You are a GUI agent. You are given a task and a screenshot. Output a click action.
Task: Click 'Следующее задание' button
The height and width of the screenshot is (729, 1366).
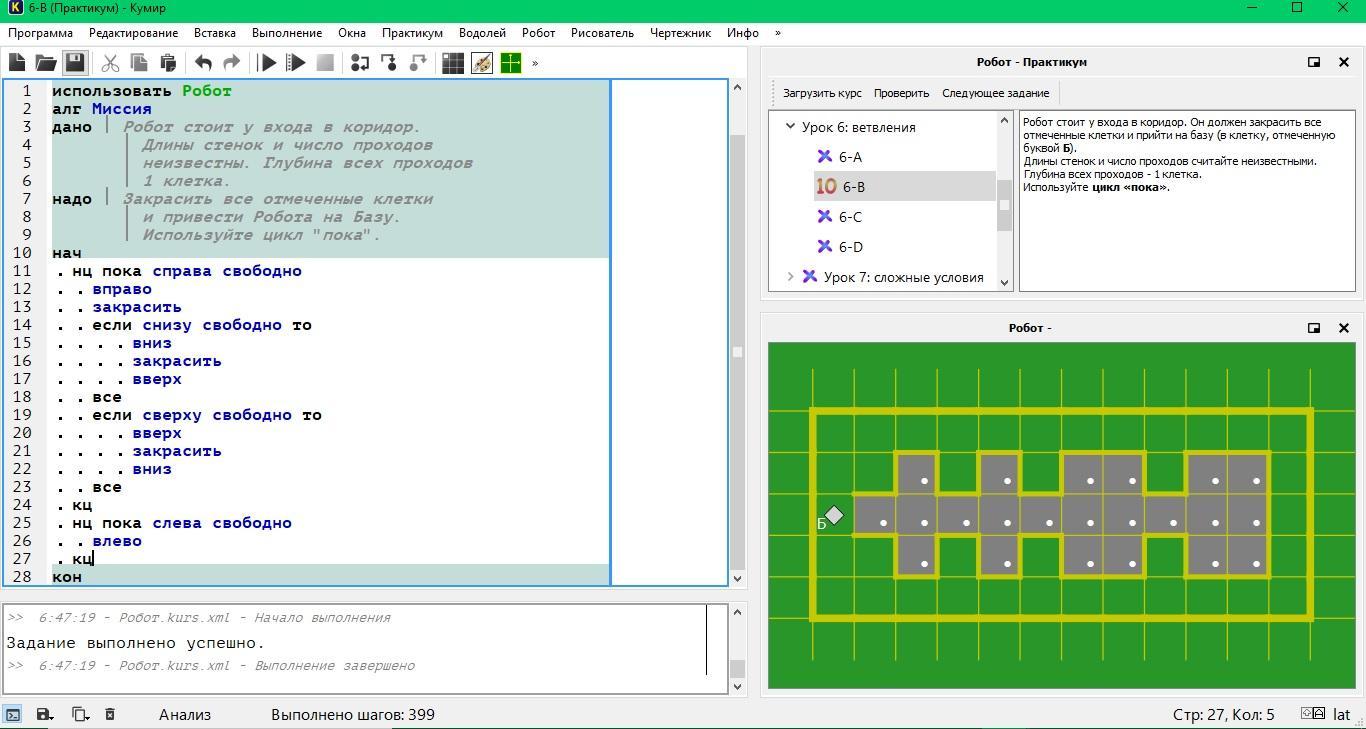tap(995, 93)
